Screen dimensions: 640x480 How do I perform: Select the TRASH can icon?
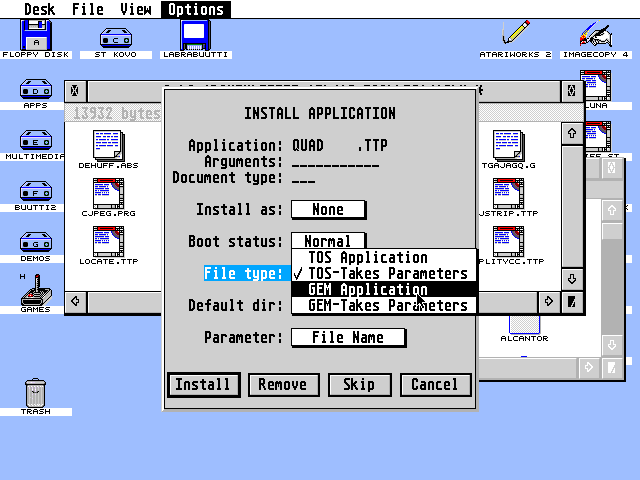click(x=36, y=393)
